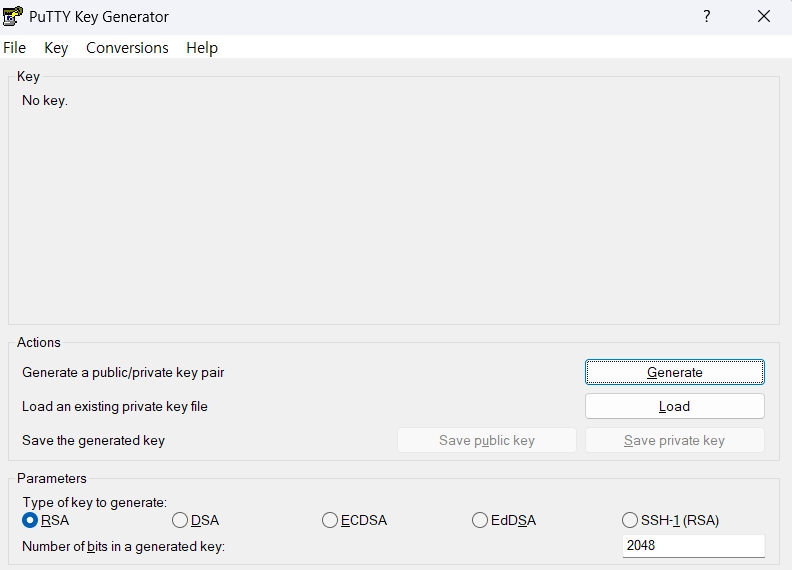Select the SSH-1 (RSA) key type
This screenshot has width=792, height=570.
[671, 520]
